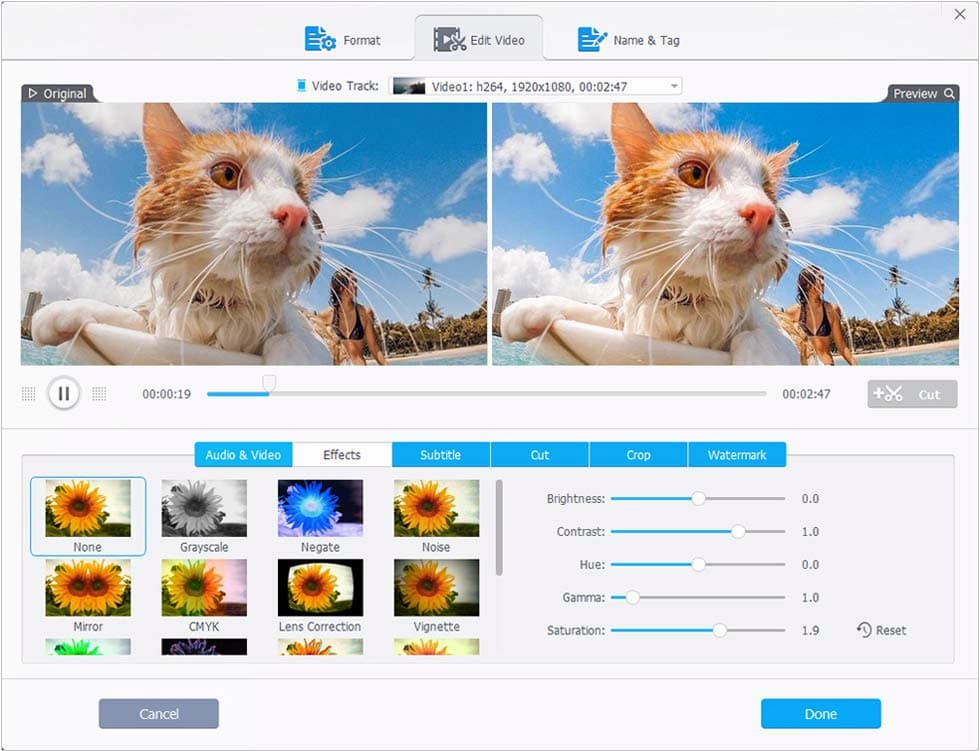Image resolution: width=980 pixels, height=751 pixels.
Task: Switch to the Subtitle tab
Action: coord(440,454)
